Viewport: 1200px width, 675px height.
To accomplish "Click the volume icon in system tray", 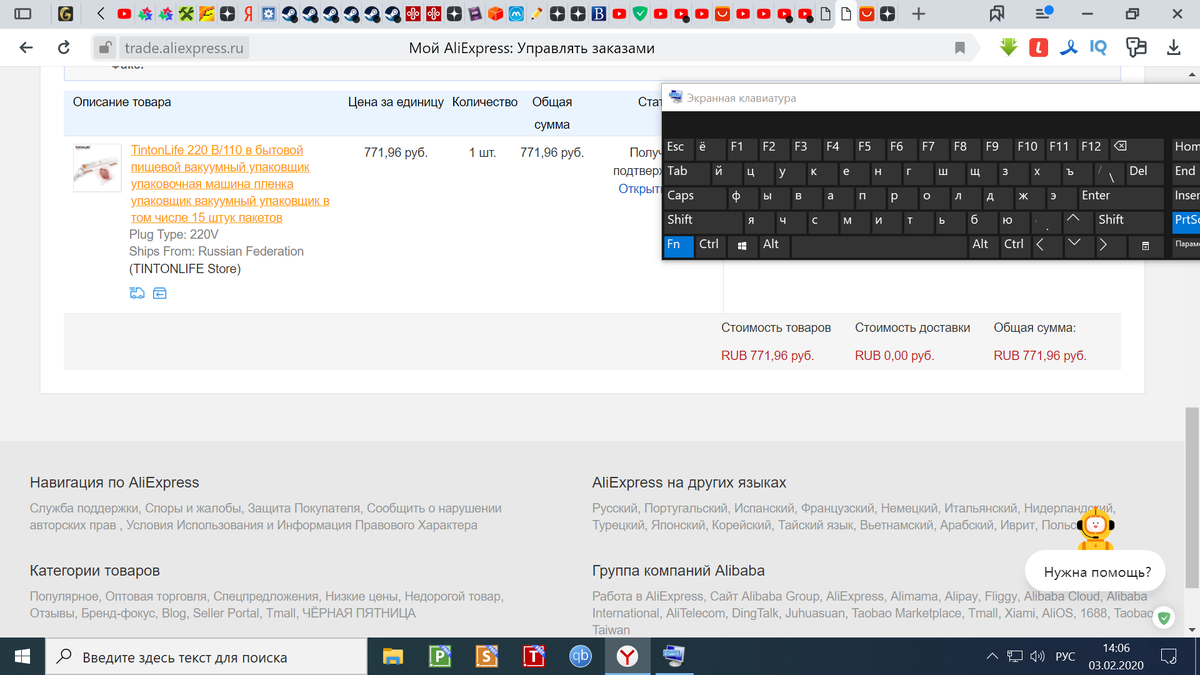I will pyautogui.click(x=1037, y=657).
